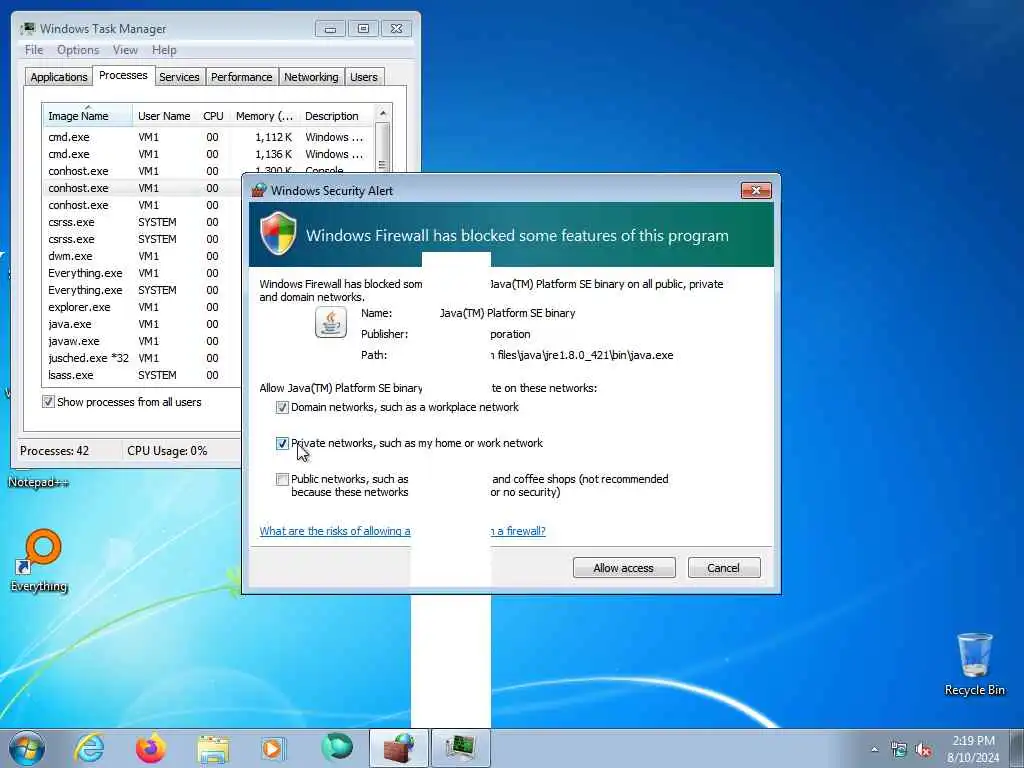This screenshot has width=1024, height=768.
Task: Open the Help menu in Task Manager
Action: tap(164, 50)
